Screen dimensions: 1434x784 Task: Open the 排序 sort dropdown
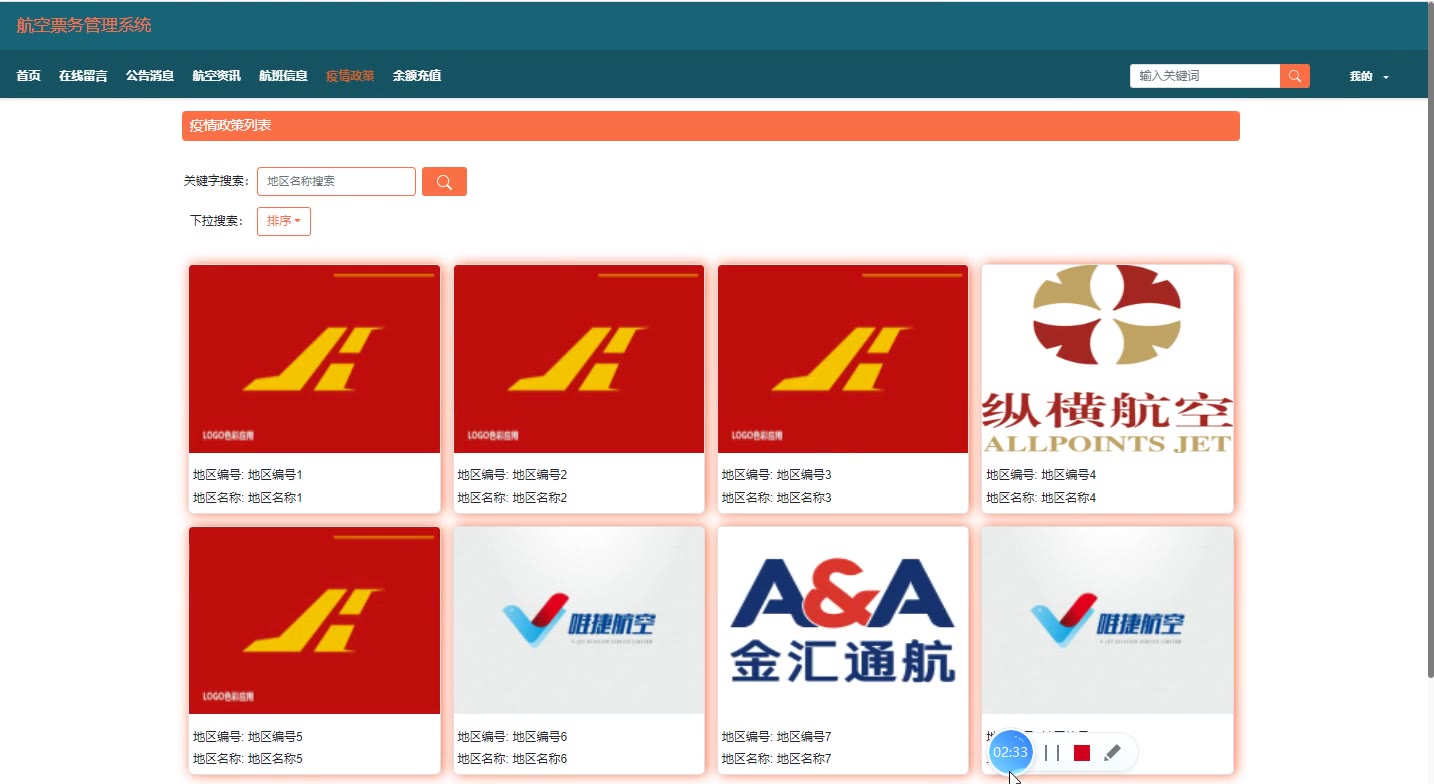284,221
